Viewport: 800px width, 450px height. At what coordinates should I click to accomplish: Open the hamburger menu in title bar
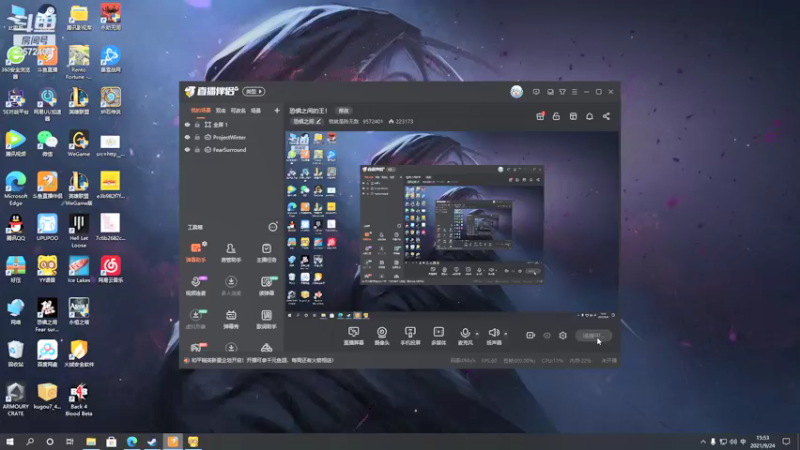(574, 92)
